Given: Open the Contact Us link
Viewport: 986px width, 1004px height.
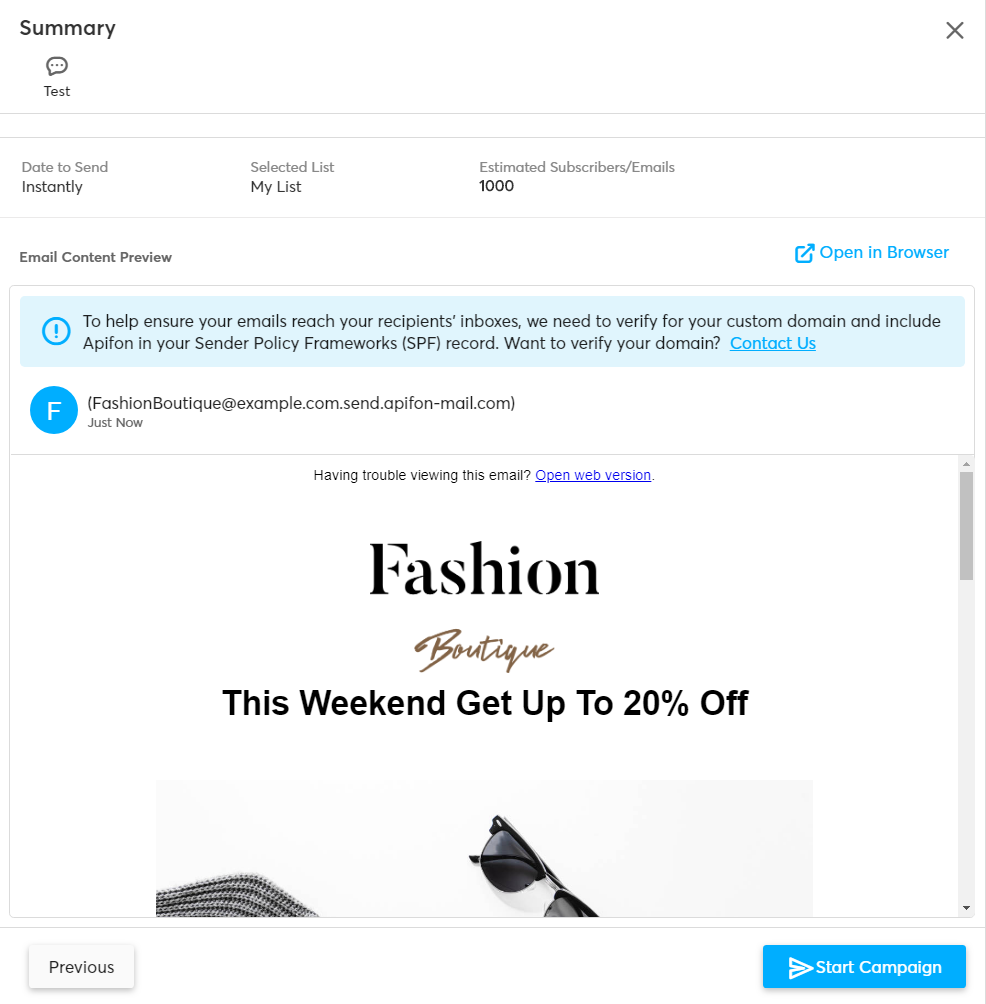Looking at the screenshot, I should pos(772,343).
